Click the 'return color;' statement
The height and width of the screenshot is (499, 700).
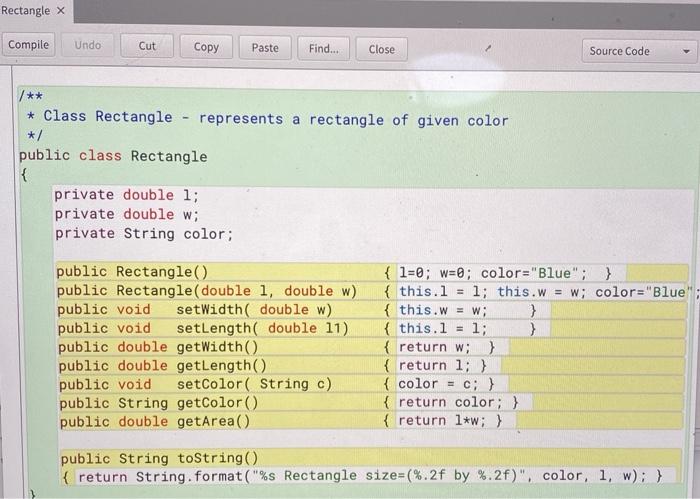click(450, 402)
